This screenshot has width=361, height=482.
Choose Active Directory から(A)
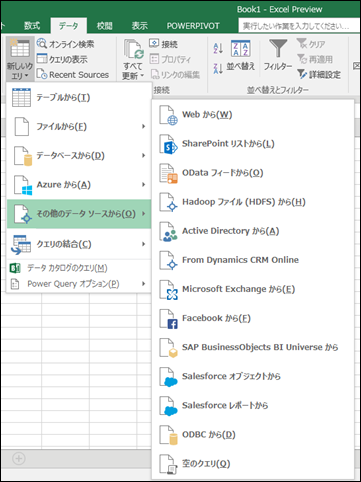pyautogui.click(x=253, y=231)
